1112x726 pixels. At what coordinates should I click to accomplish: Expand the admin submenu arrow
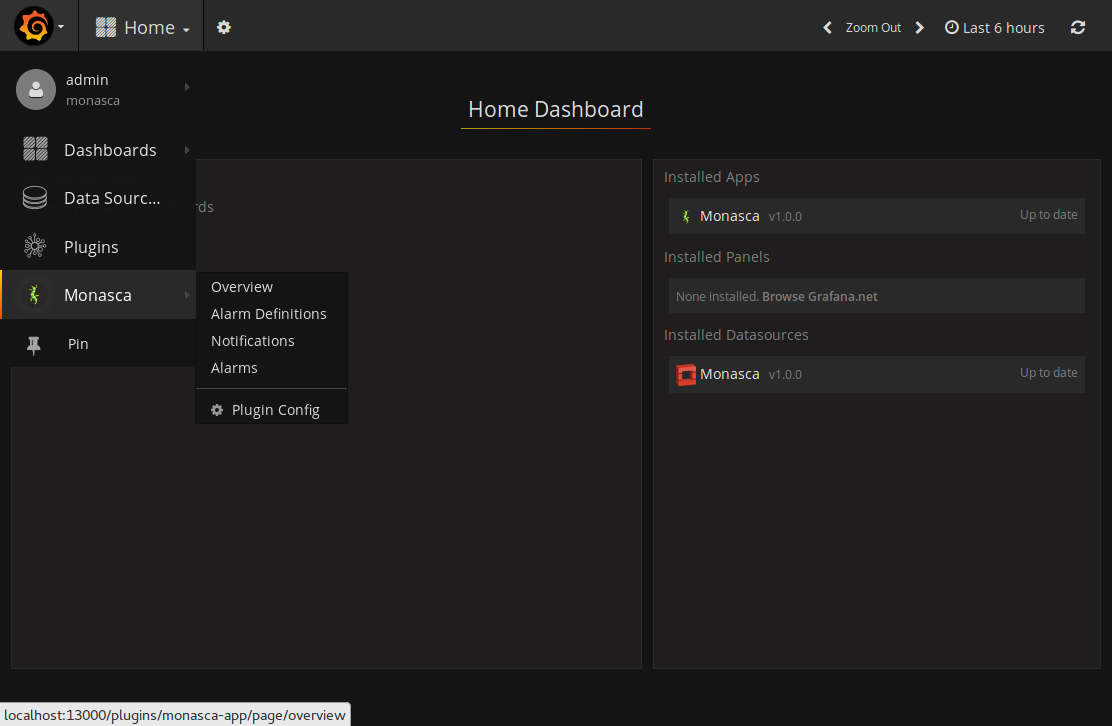pyautogui.click(x=187, y=86)
